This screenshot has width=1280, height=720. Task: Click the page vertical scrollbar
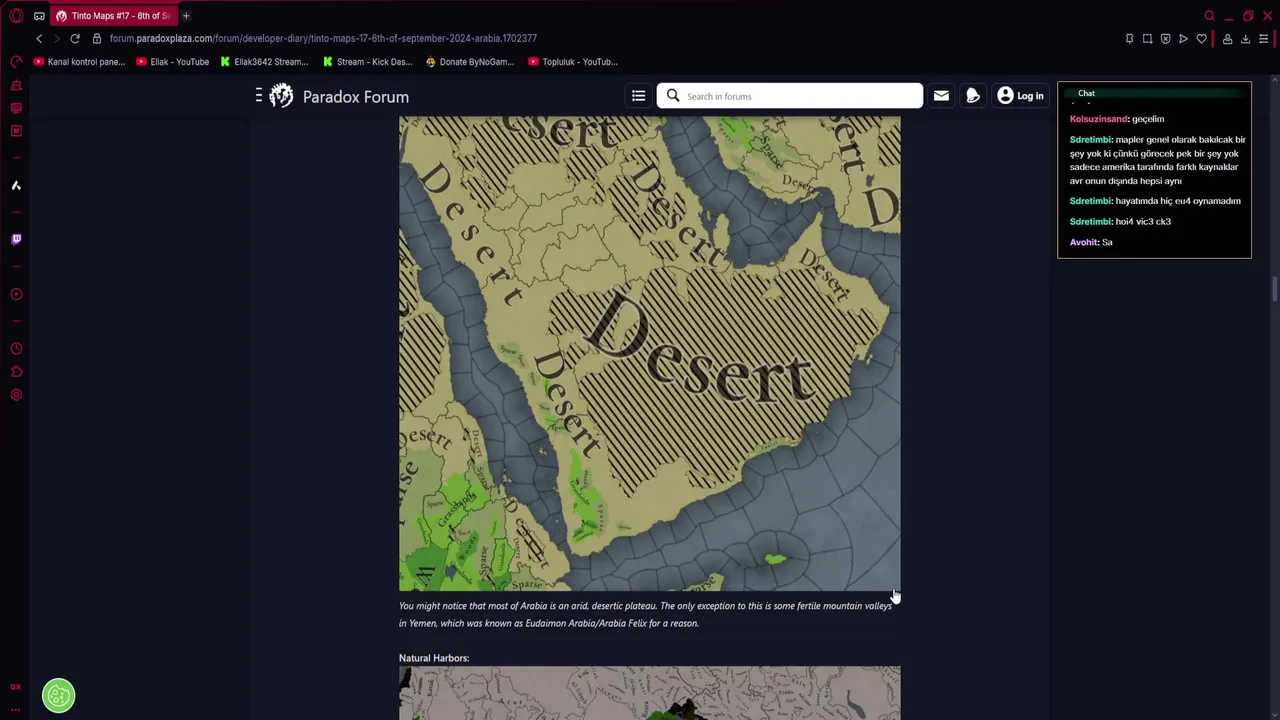click(x=1274, y=290)
